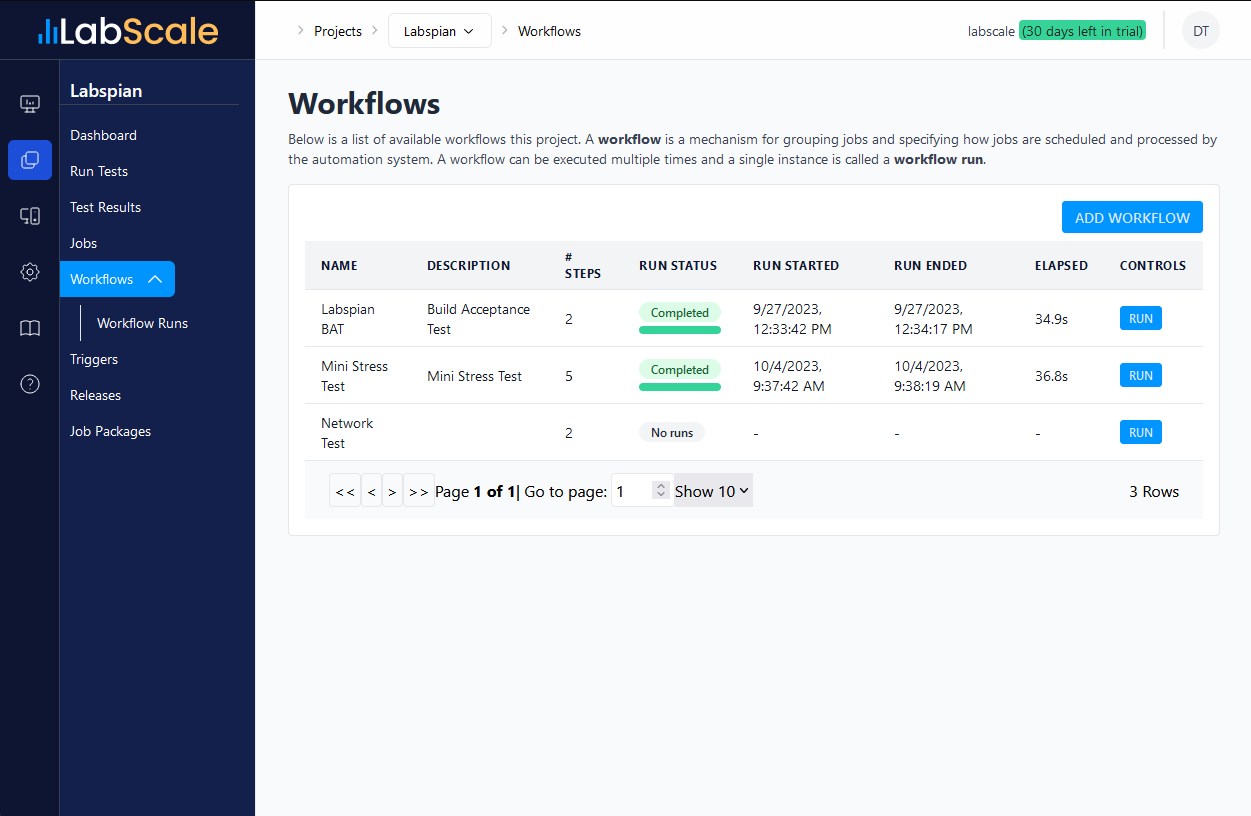Click Workflows breadcrumb

[549, 31]
